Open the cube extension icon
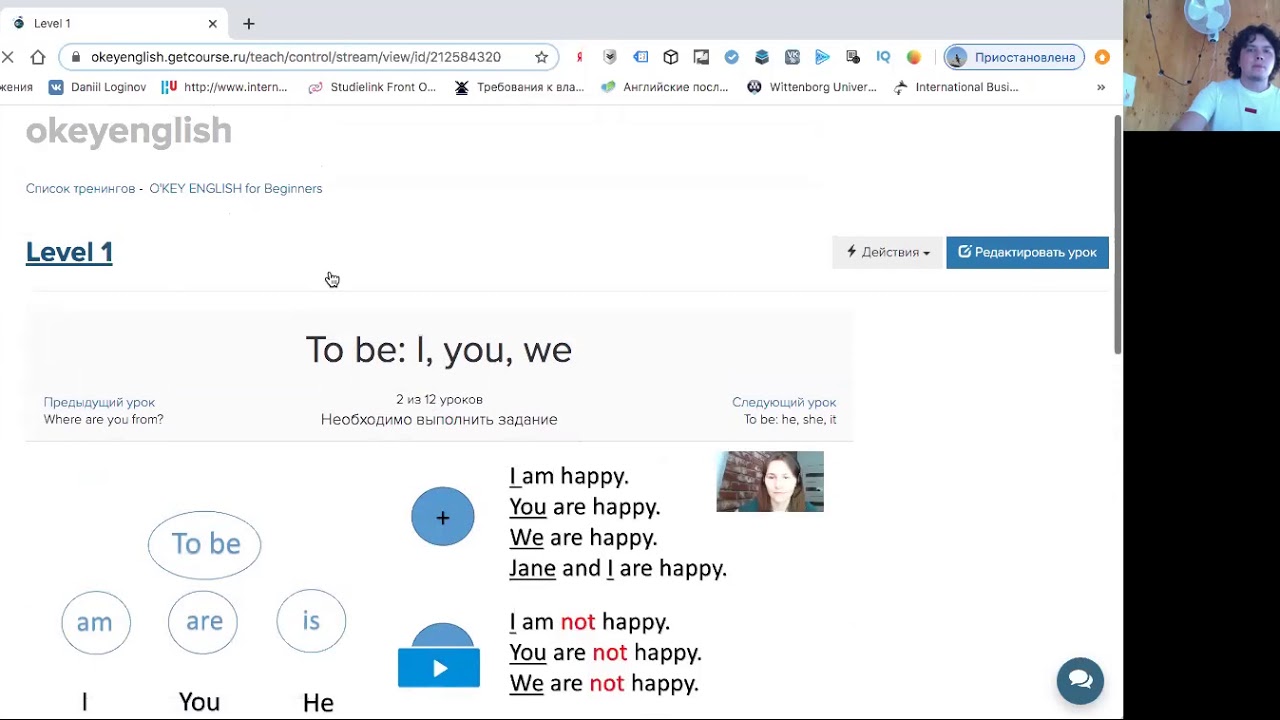This screenshot has width=1280, height=720. (x=671, y=57)
